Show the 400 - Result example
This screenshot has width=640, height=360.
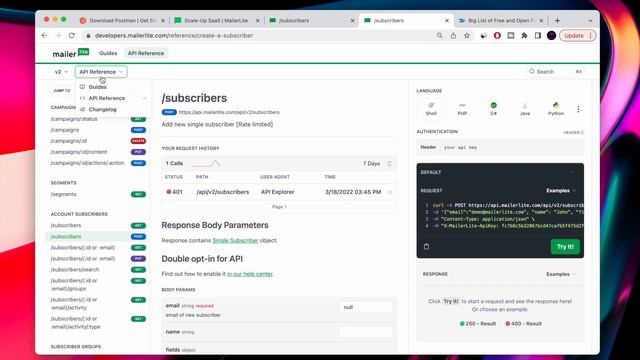[523, 324]
